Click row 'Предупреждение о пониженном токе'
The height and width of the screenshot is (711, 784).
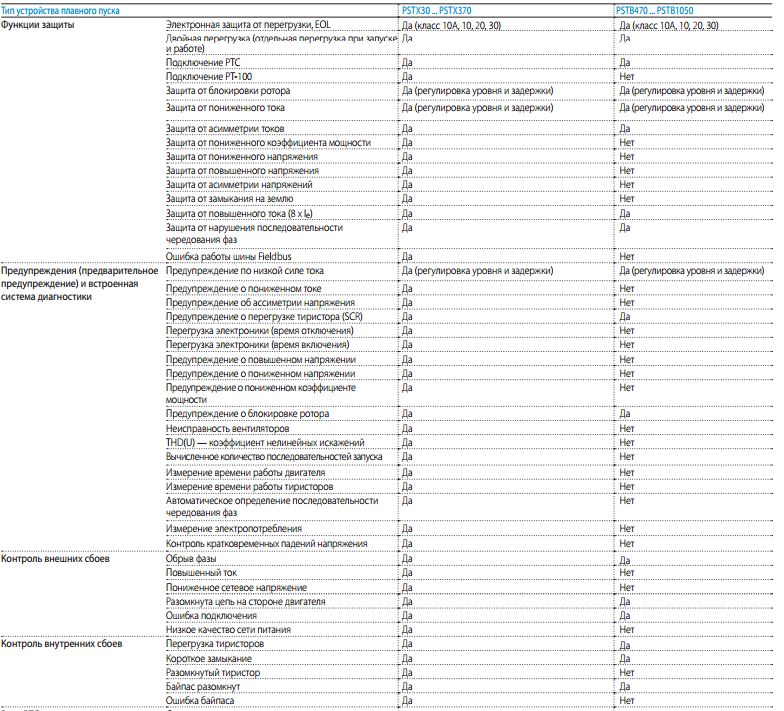click(x=244, y=288)
